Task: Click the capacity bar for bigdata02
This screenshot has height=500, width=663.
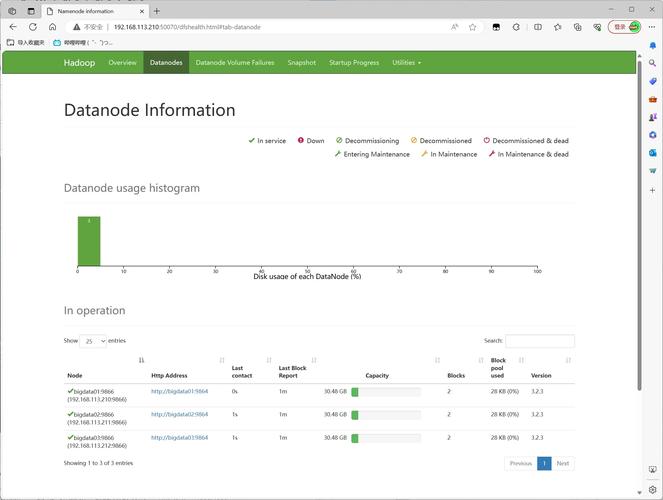Action: point(386,415)
